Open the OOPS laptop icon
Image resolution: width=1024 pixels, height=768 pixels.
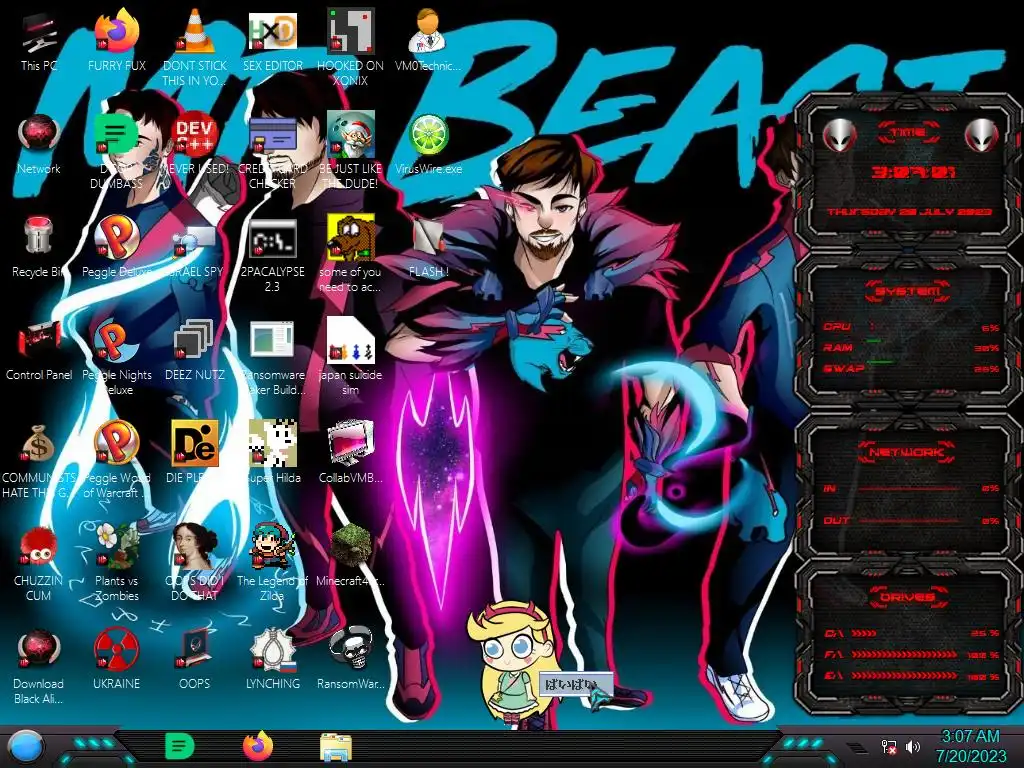point(194,649)
